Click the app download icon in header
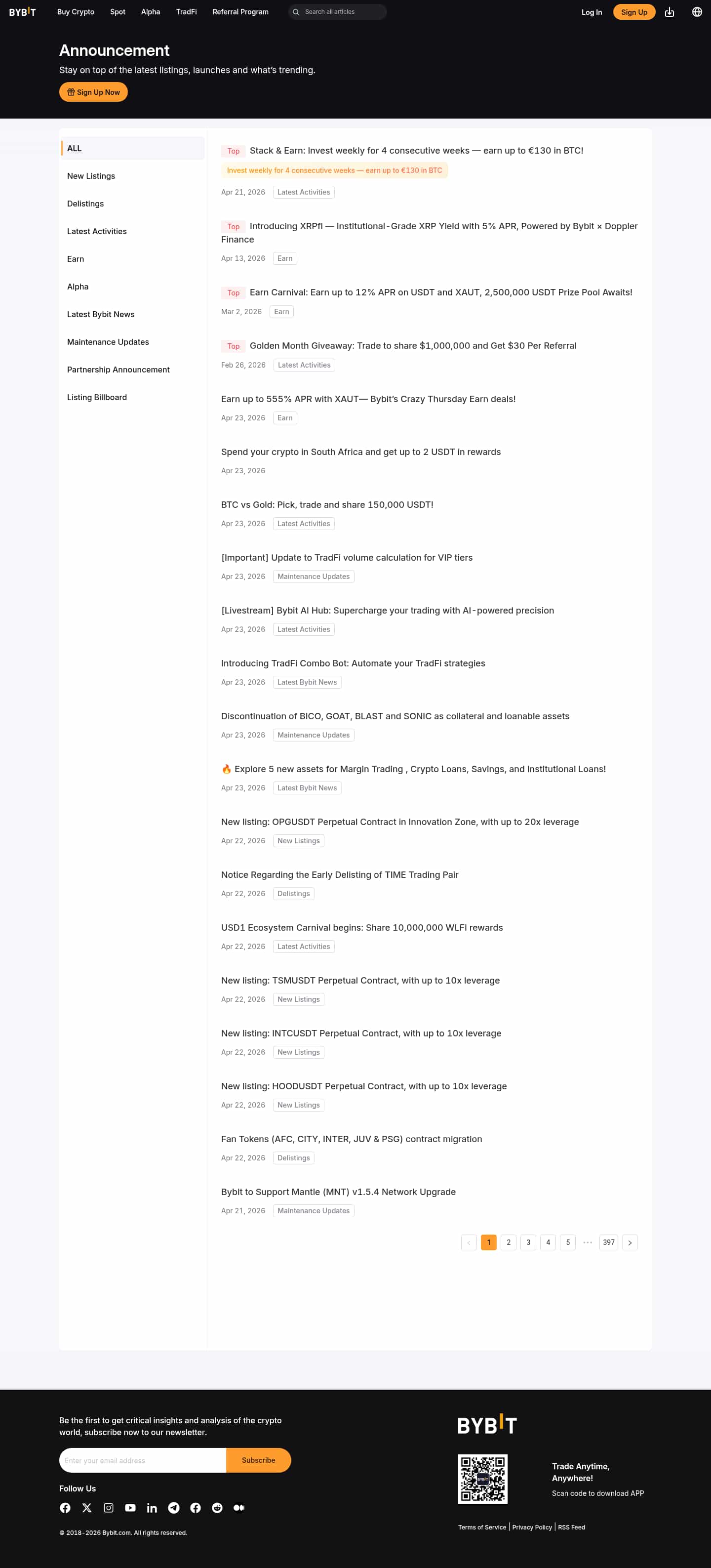The width and height of the screenshot is (711, 1568). (669, 12)
